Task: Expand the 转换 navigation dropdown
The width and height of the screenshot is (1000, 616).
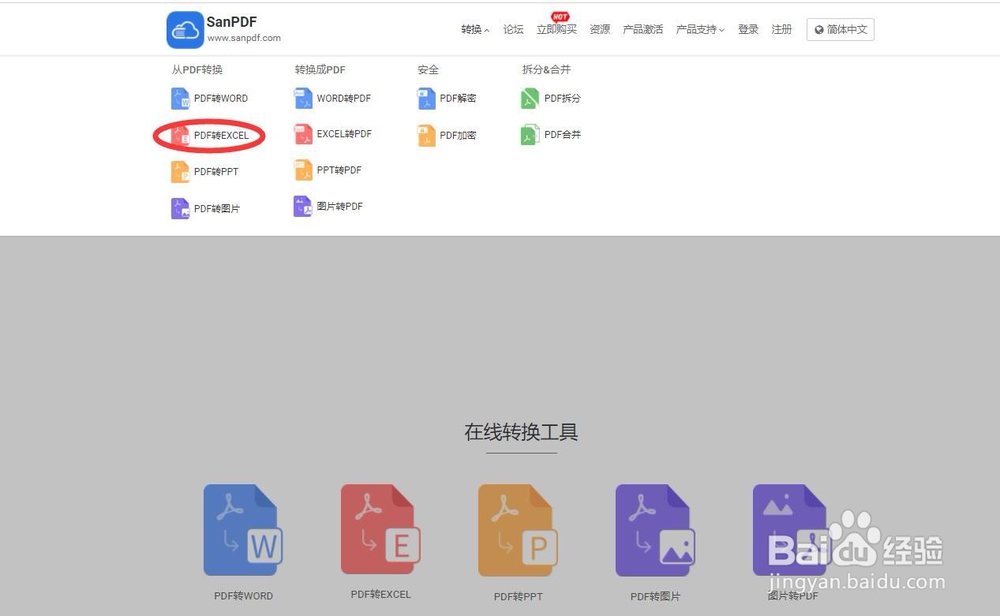Action: click(x=474, y=29)
